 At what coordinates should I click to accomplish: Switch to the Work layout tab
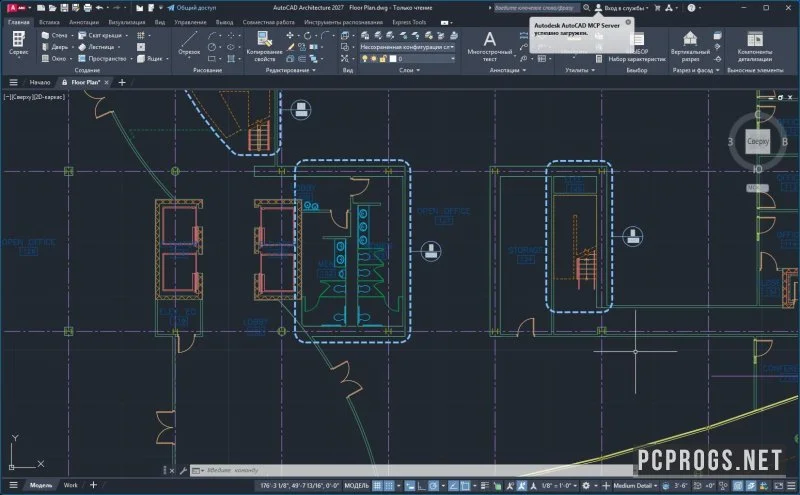[70, 485]
